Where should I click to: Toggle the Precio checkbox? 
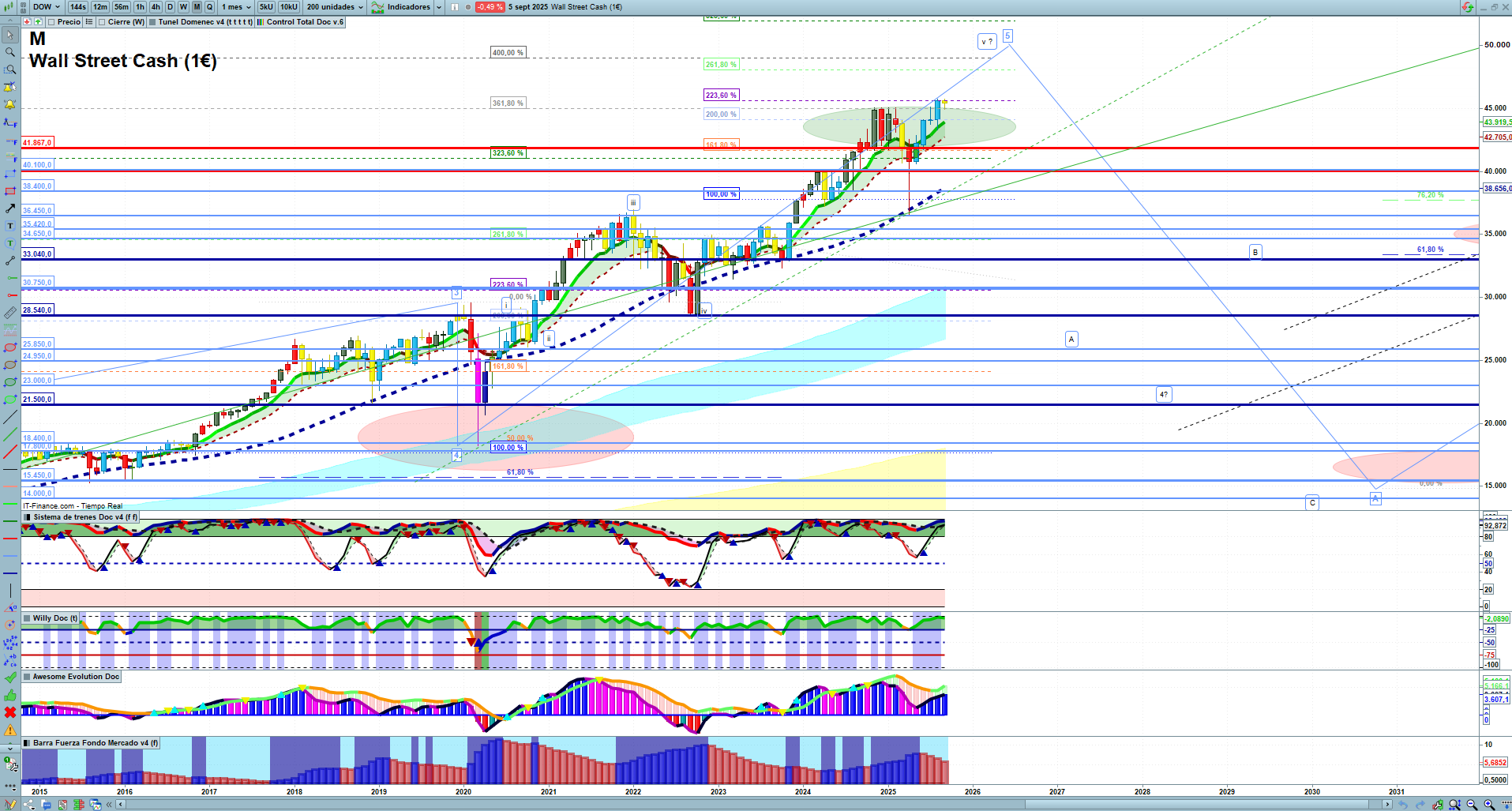[x=51, y=22]
